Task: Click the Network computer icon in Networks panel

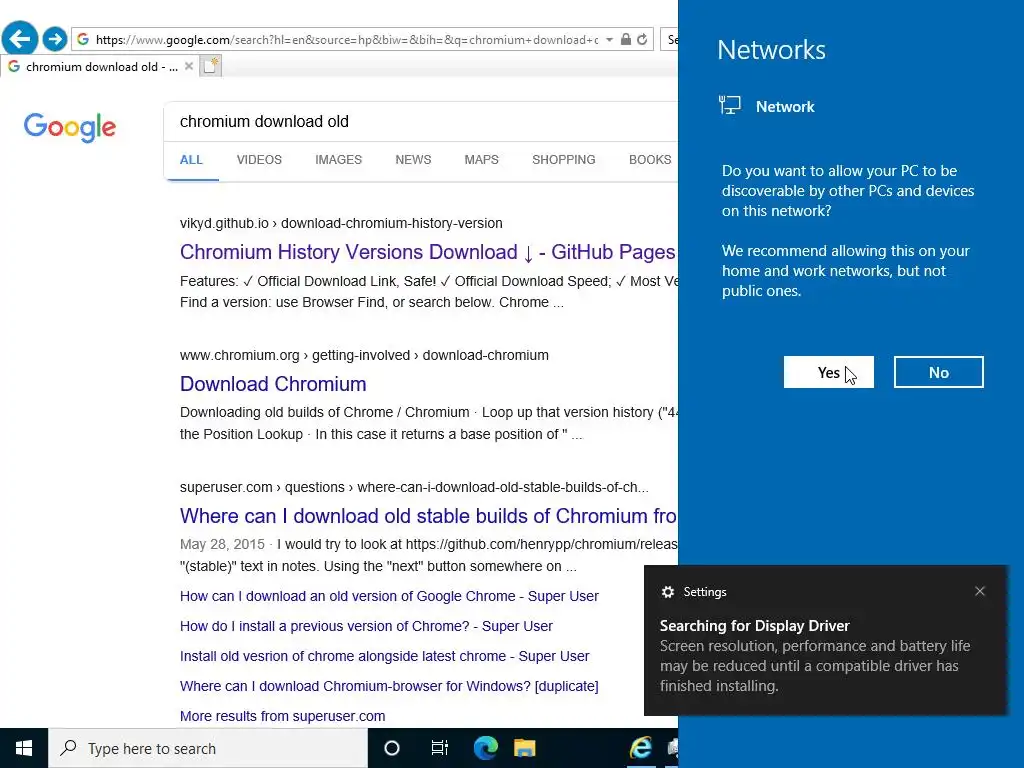Action: coord(729,105)
